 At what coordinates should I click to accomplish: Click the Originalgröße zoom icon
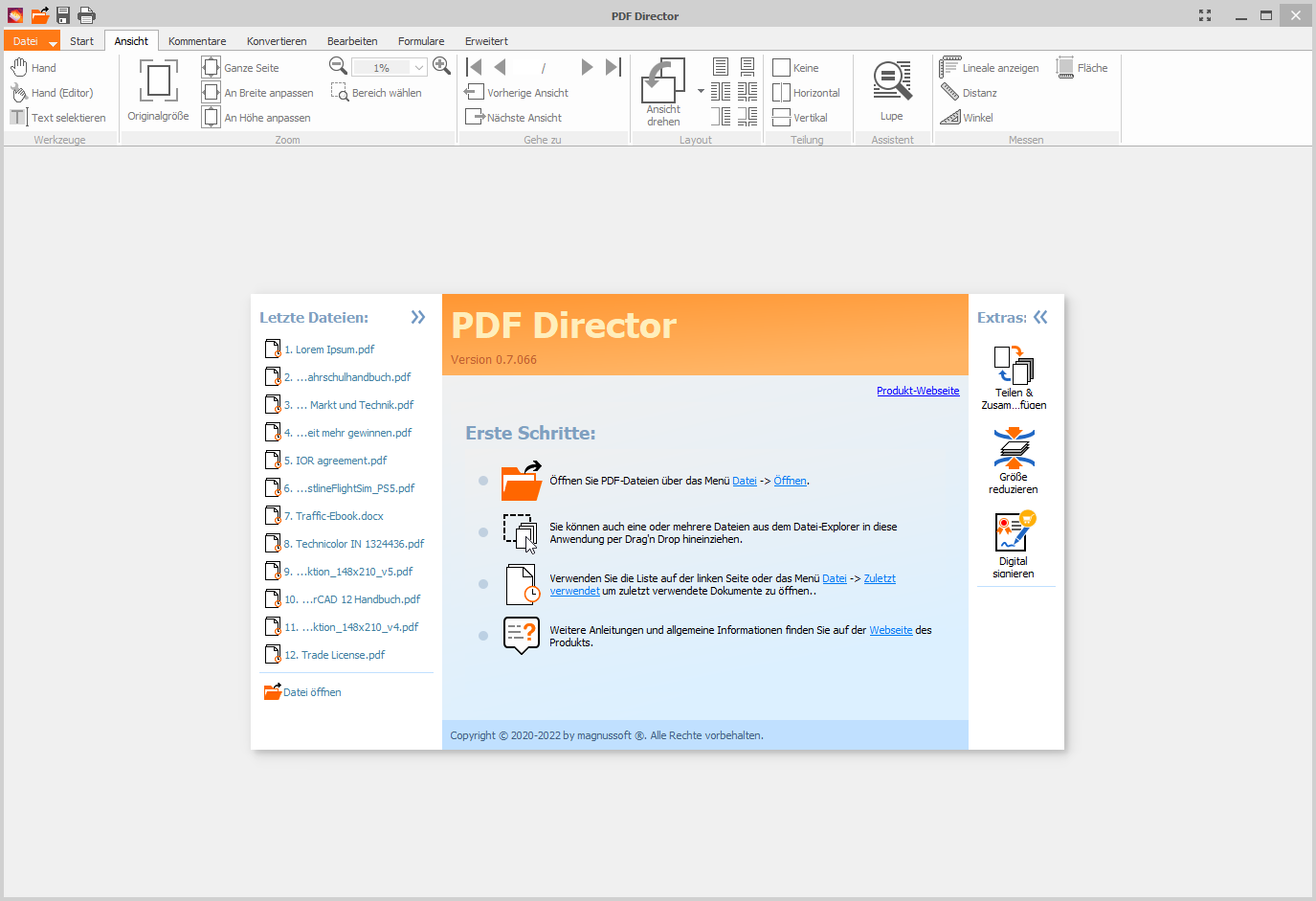coord(158,80)
